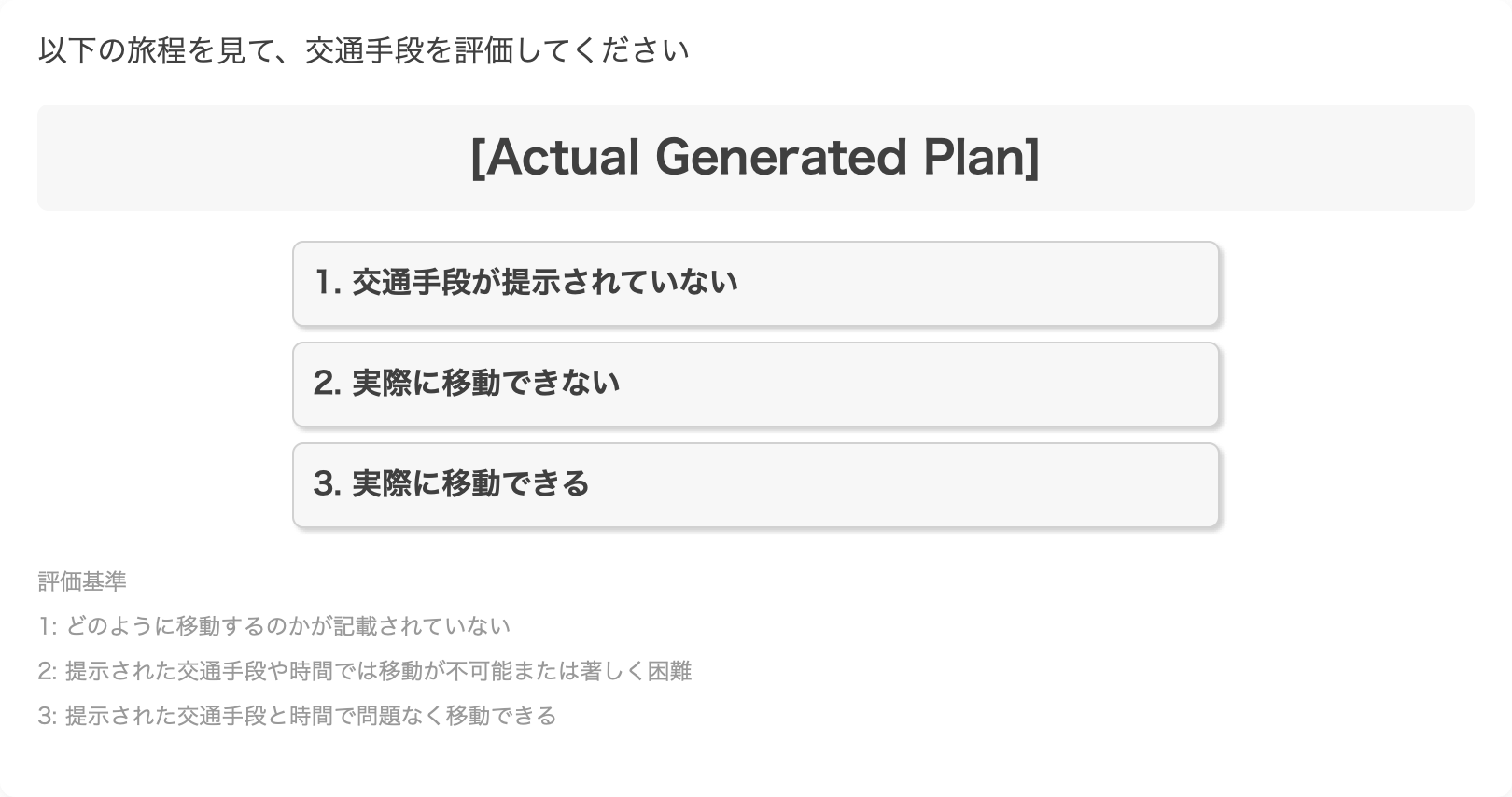Click criterion line "2: 提示された交通手段や時間では…"
1512x797 pixels.
coord(365,671)
